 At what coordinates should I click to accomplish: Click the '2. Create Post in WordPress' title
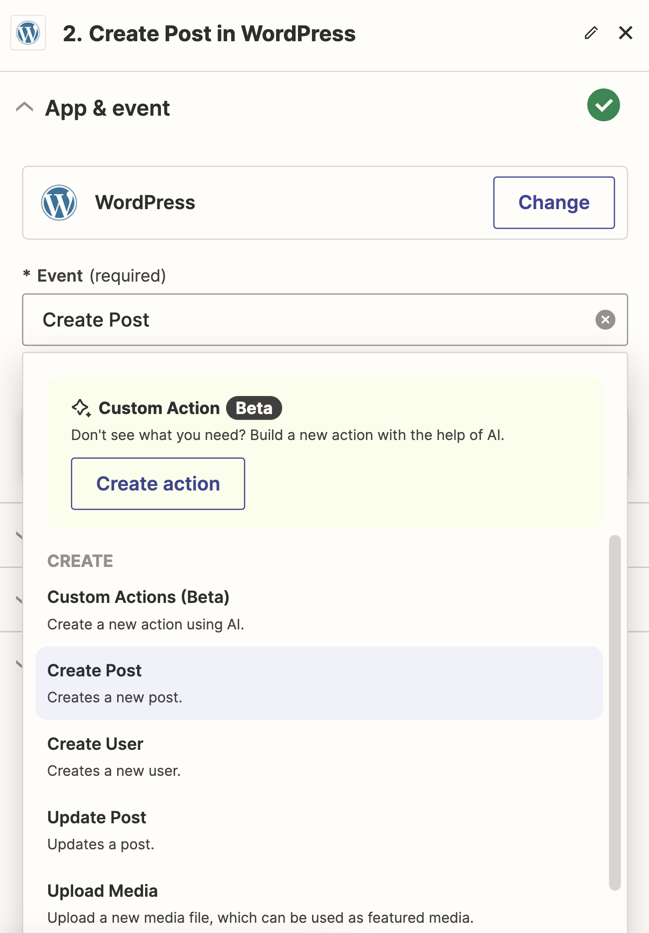pos(209,34)
